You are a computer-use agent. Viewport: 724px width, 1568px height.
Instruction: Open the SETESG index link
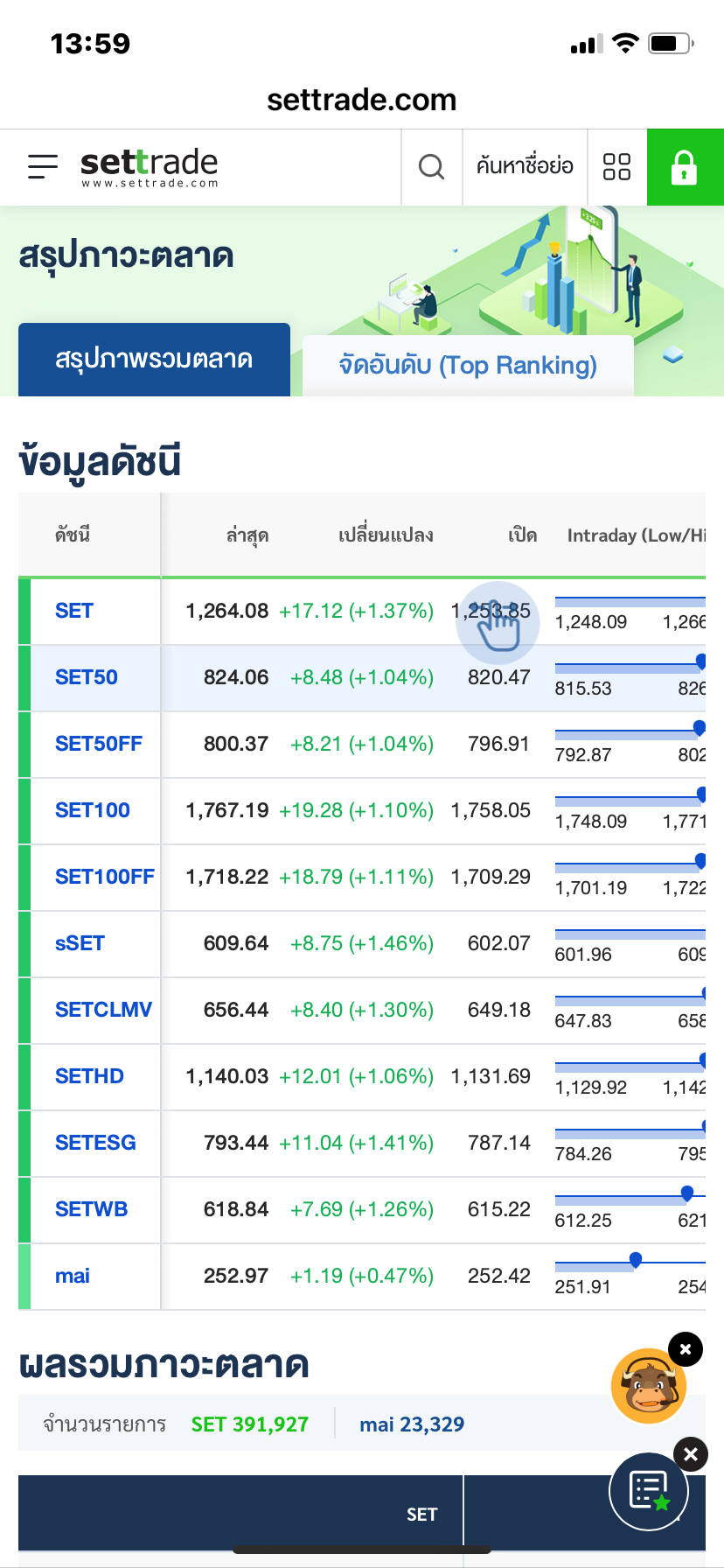click(x=95, y=1143)
